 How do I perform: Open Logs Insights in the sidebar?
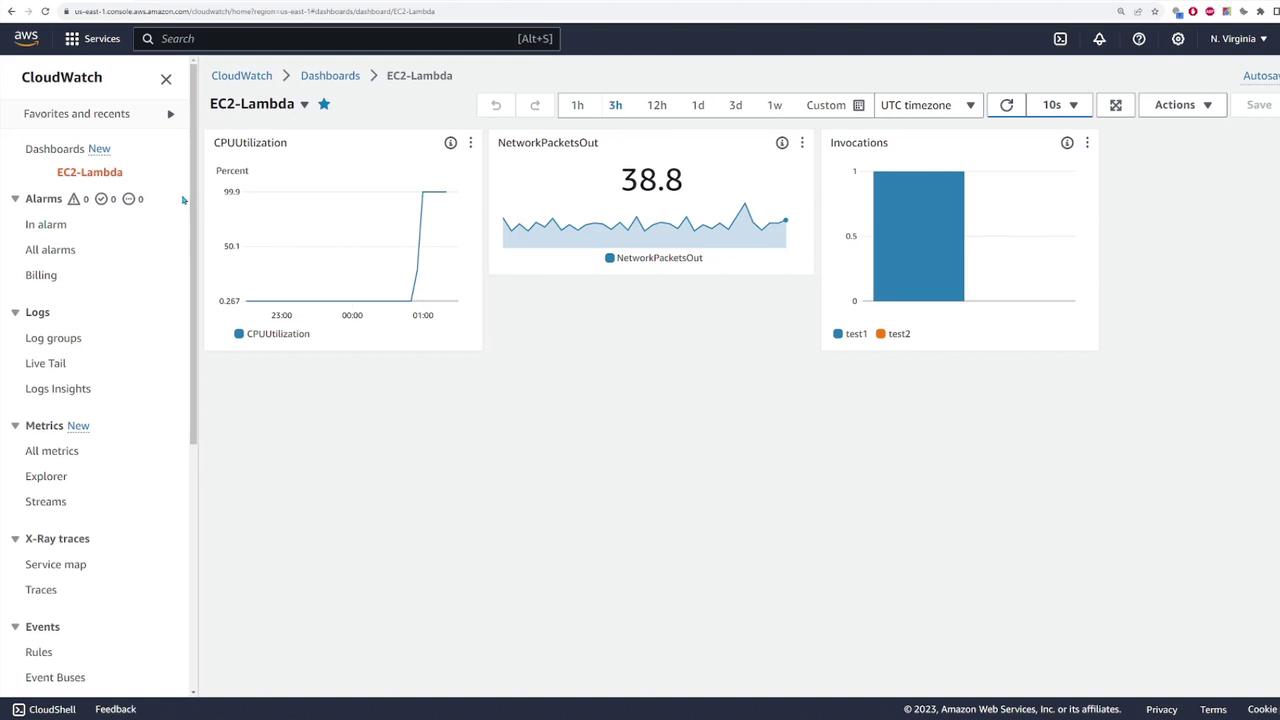(58, 389)
